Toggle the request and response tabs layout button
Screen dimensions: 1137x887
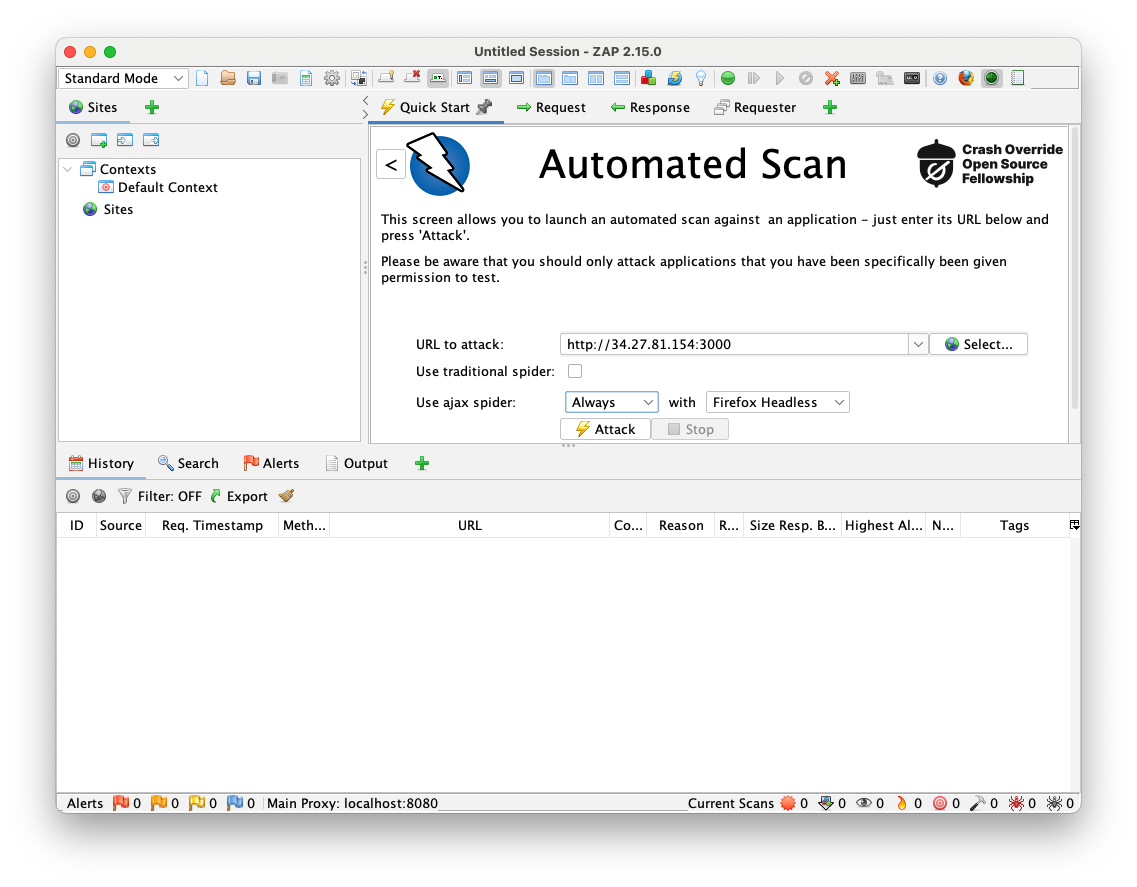544,78
